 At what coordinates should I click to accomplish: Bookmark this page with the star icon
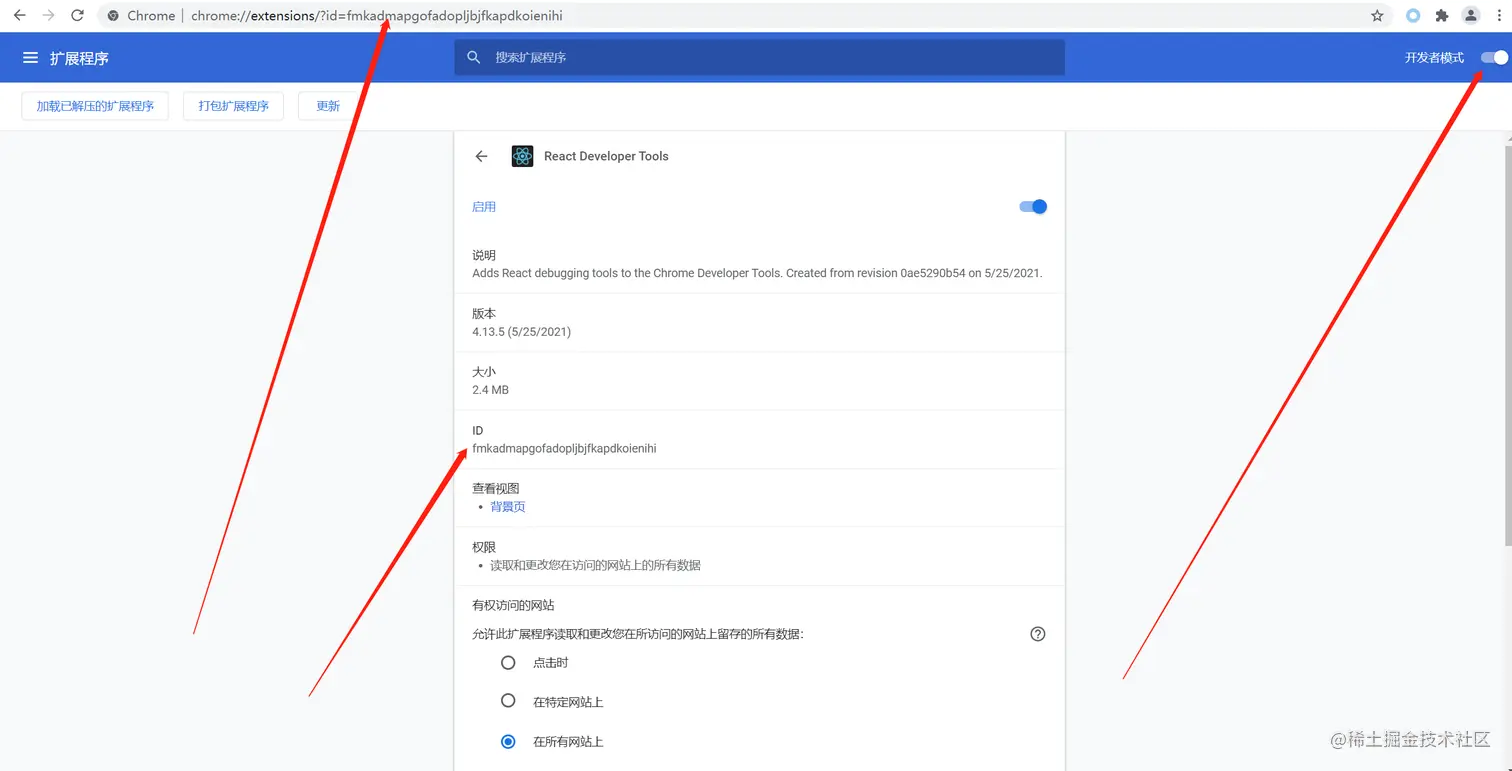pyautogui.click(x=1377, y=16)
